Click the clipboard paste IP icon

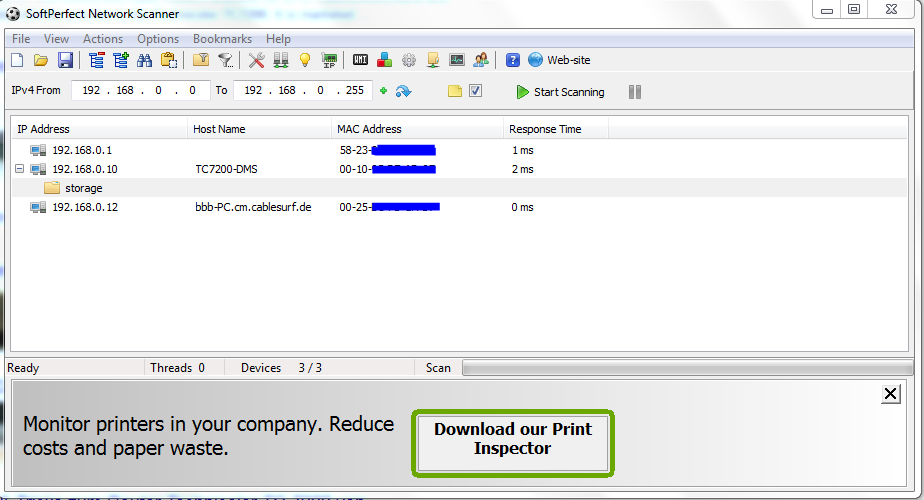coord(169,60)
